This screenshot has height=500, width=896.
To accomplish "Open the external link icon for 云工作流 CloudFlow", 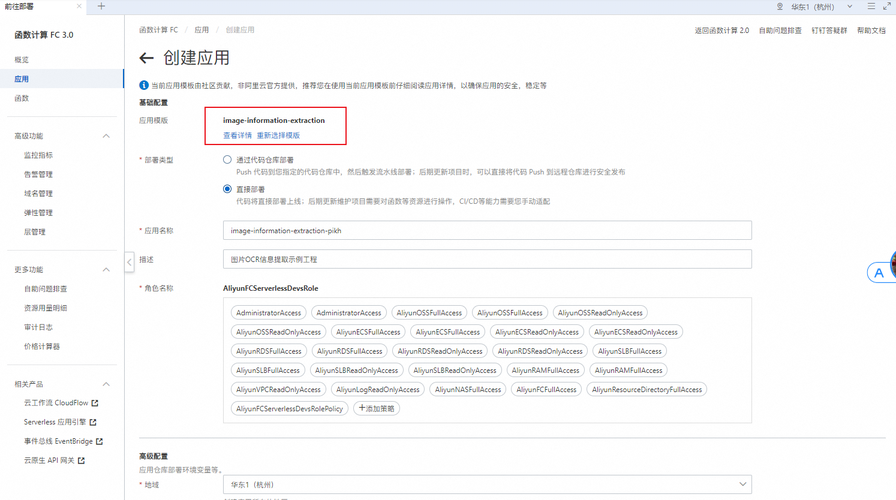I will coord(95,403).
